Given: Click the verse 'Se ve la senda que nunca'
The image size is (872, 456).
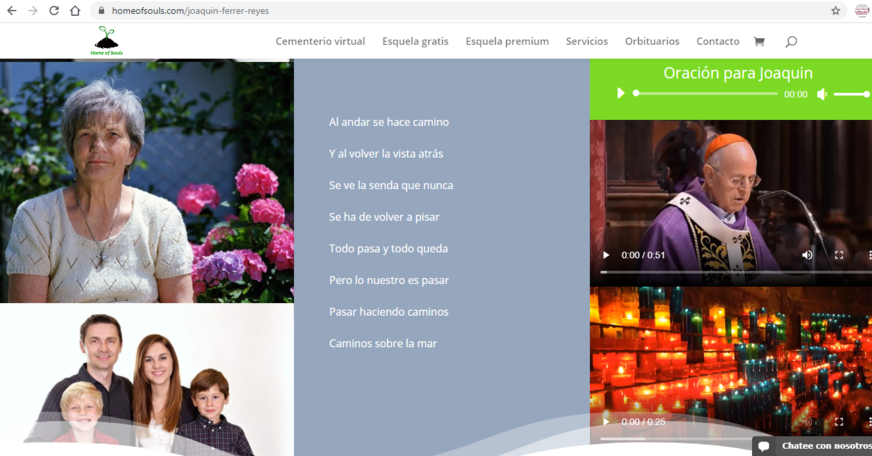Looking at the screenshot, I should click(391, 186).
